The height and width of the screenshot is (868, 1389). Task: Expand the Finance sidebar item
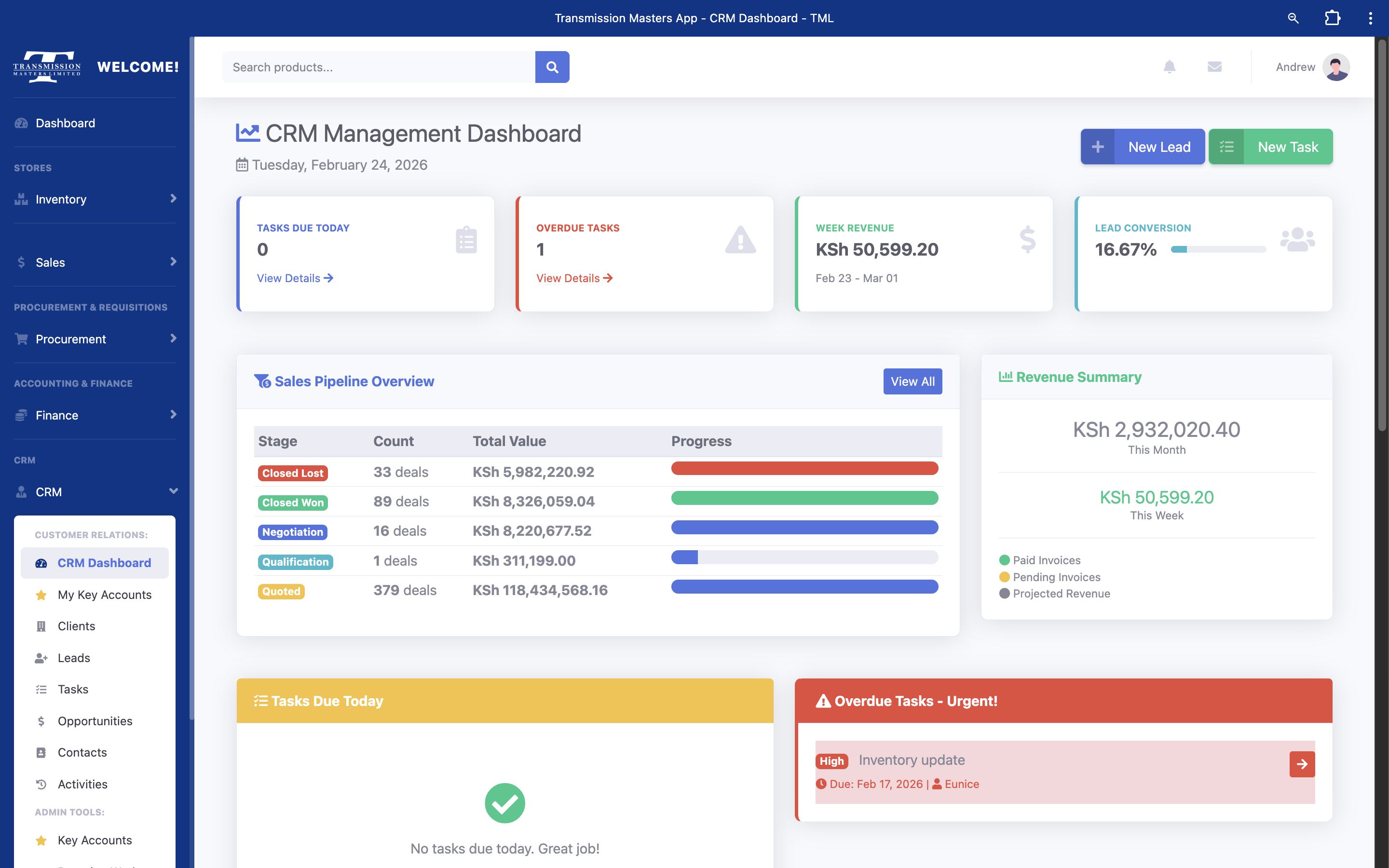(x=173, y=415)
